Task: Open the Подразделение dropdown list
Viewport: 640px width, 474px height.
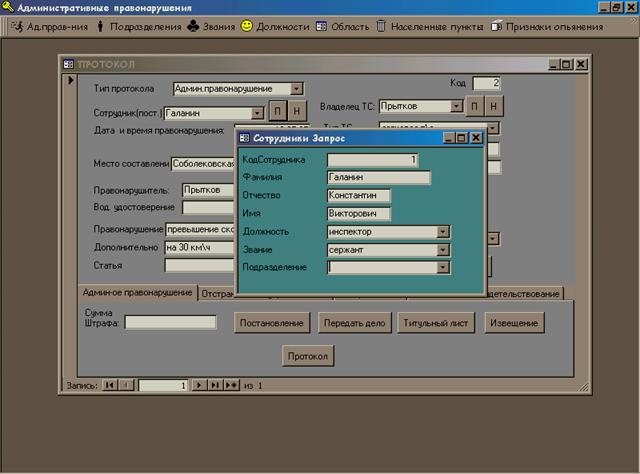Action: tap(443, 268)
